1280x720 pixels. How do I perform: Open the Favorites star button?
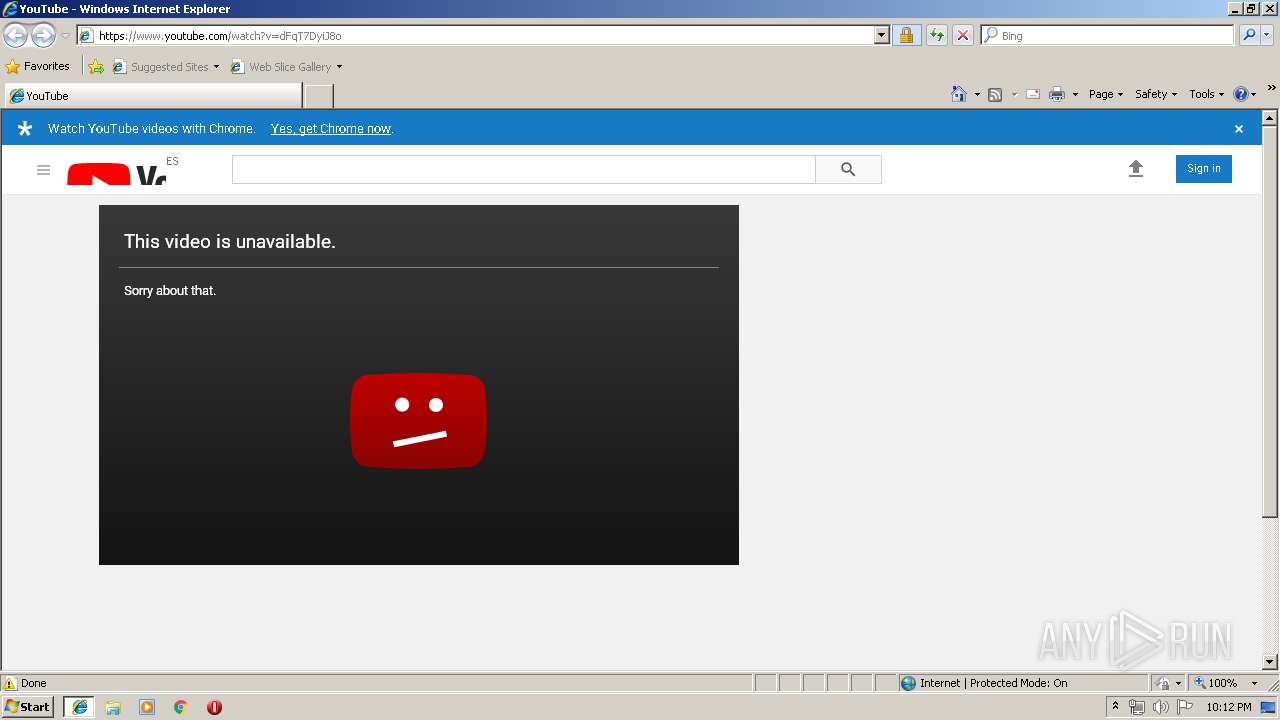tap(37, 67)
